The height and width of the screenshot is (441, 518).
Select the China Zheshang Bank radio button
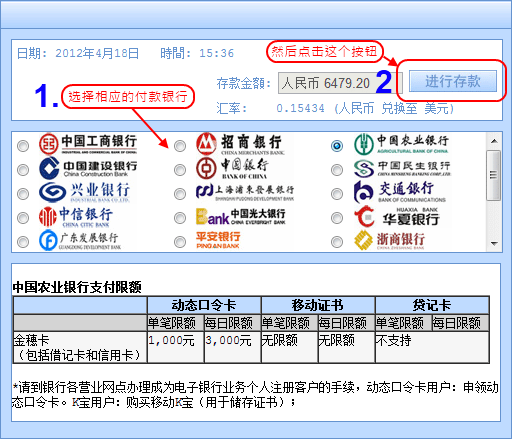337,242
